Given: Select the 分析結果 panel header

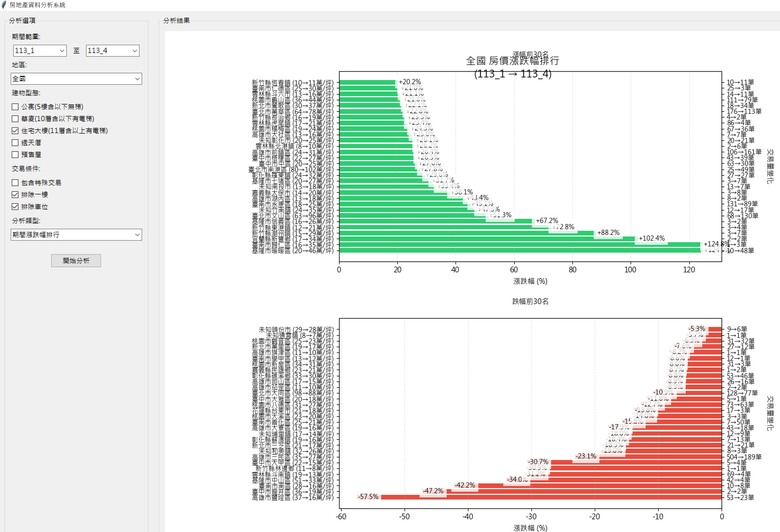Looking at the screenshot, I should point(177,20).
